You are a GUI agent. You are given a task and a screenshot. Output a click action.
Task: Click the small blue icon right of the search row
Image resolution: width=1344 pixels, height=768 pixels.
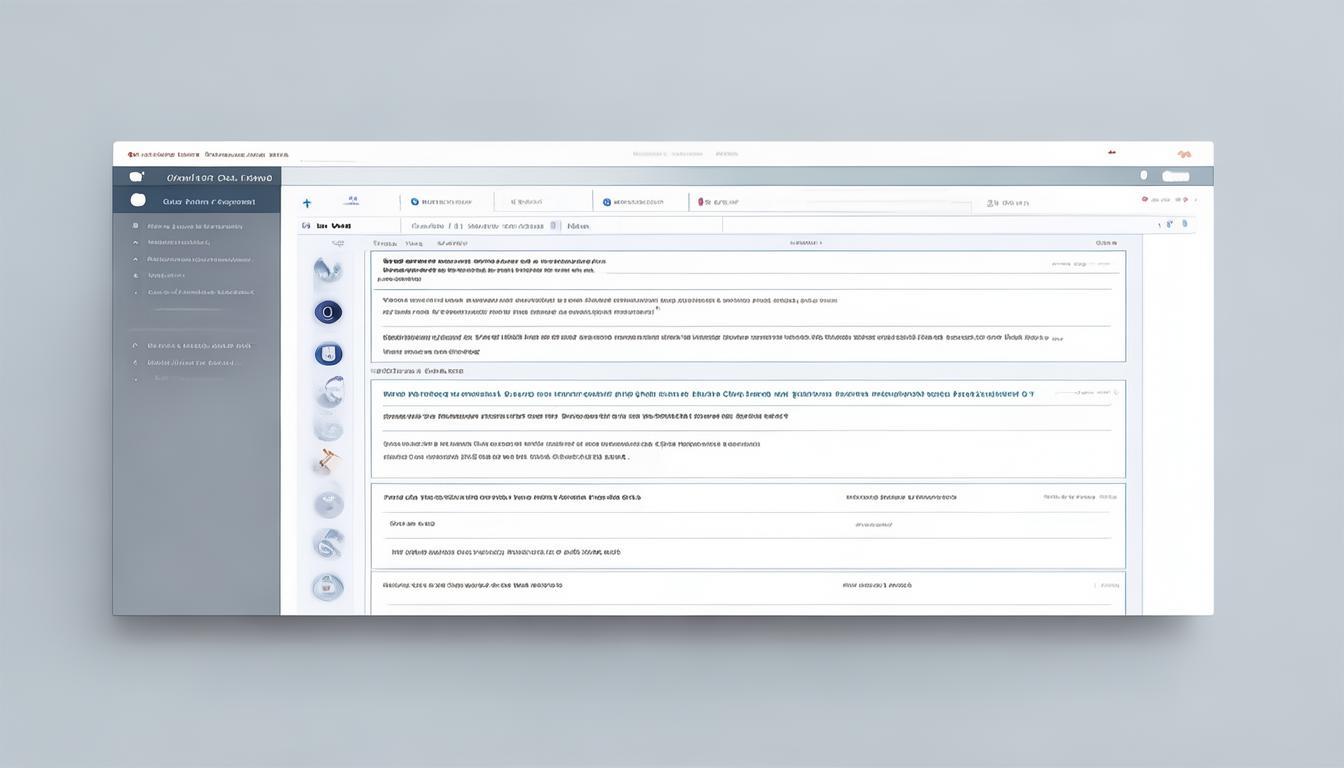point(1185,224)
